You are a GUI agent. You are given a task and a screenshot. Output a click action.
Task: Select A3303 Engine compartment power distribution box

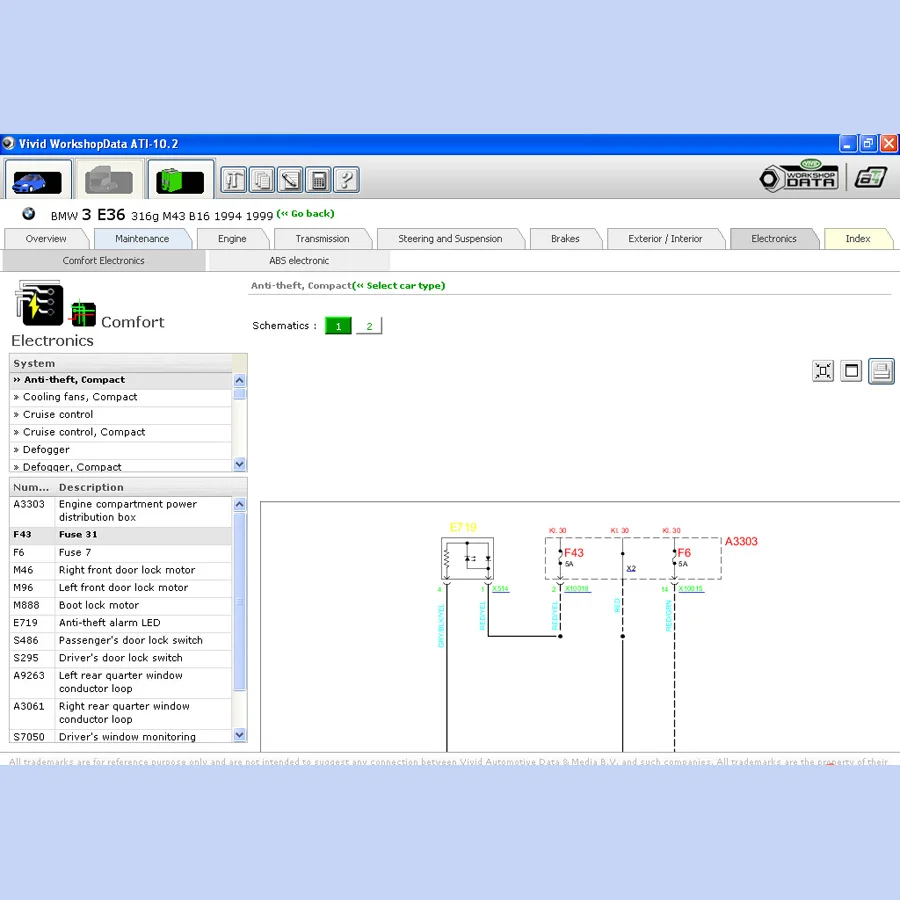click(x=121, y=511)
